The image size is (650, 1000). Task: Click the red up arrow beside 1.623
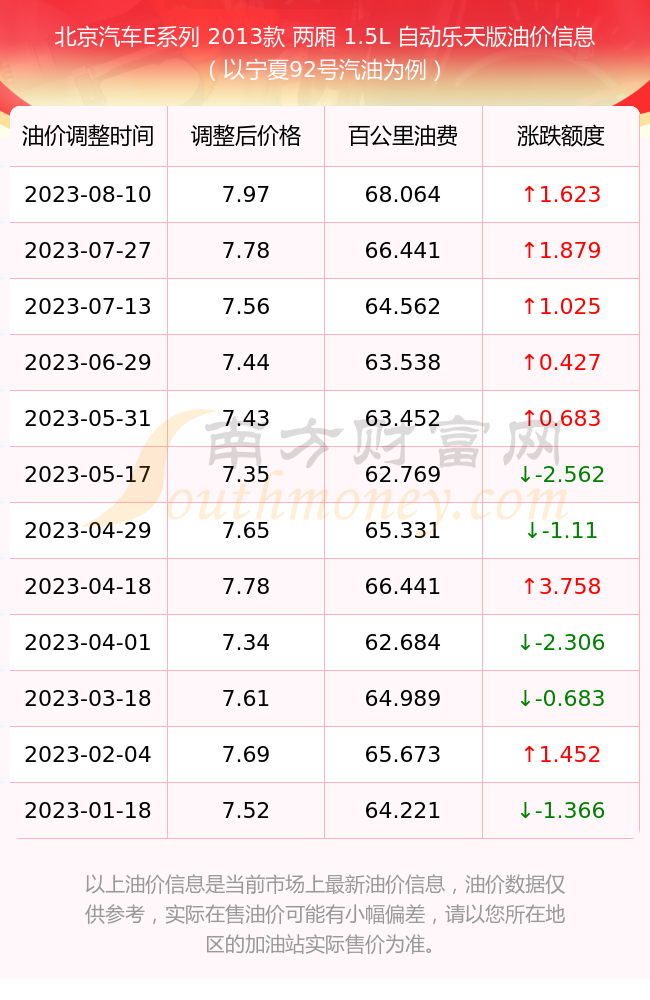pyautogui.click(x=529, y=194)
